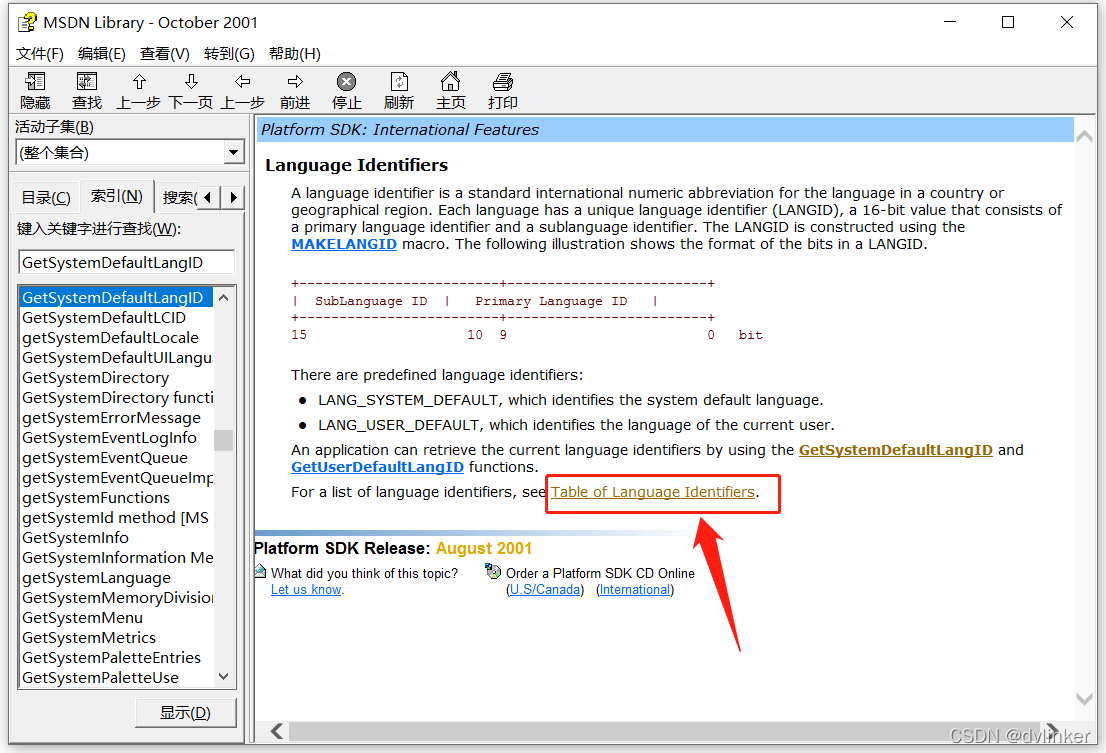Click the keyword search input field
1106x753 pixels.
pyautogui.click(x=126, y=262)
